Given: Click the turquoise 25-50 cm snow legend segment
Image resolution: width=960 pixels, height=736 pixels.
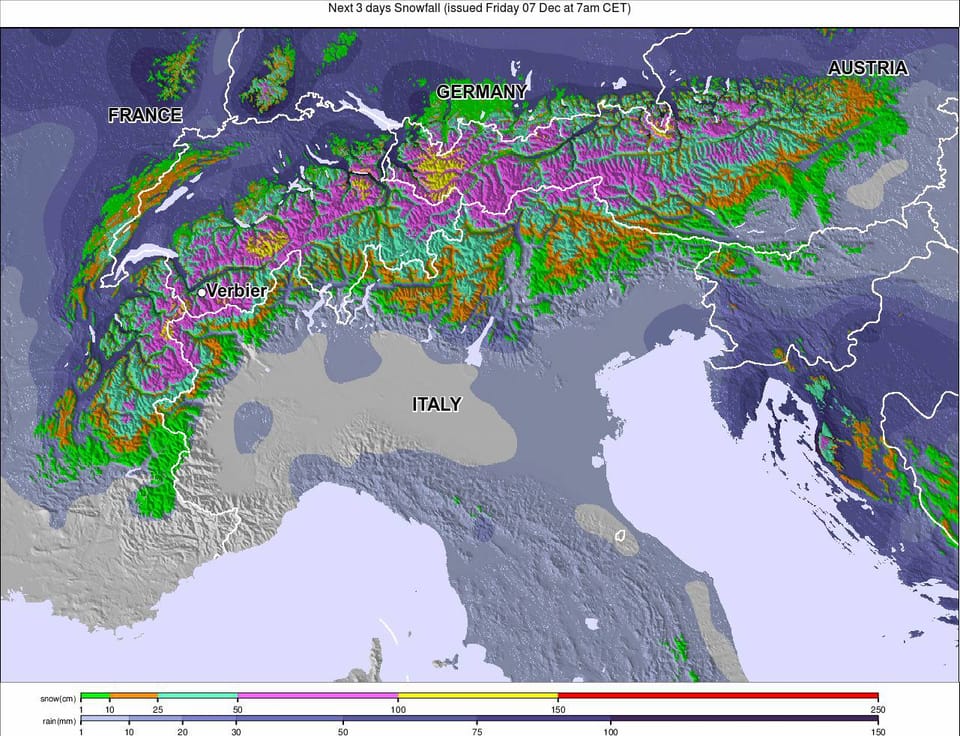Looking at the screenshot, I should (198, 696).
